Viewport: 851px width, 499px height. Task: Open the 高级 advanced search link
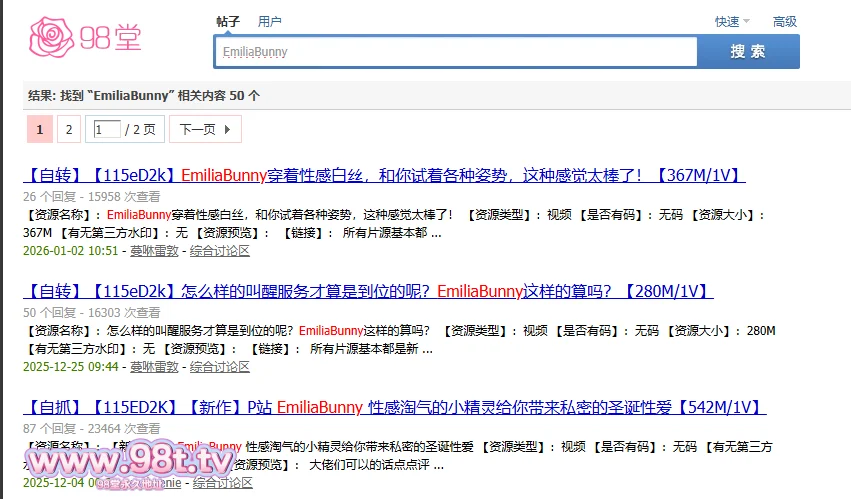tap(784, 21)
